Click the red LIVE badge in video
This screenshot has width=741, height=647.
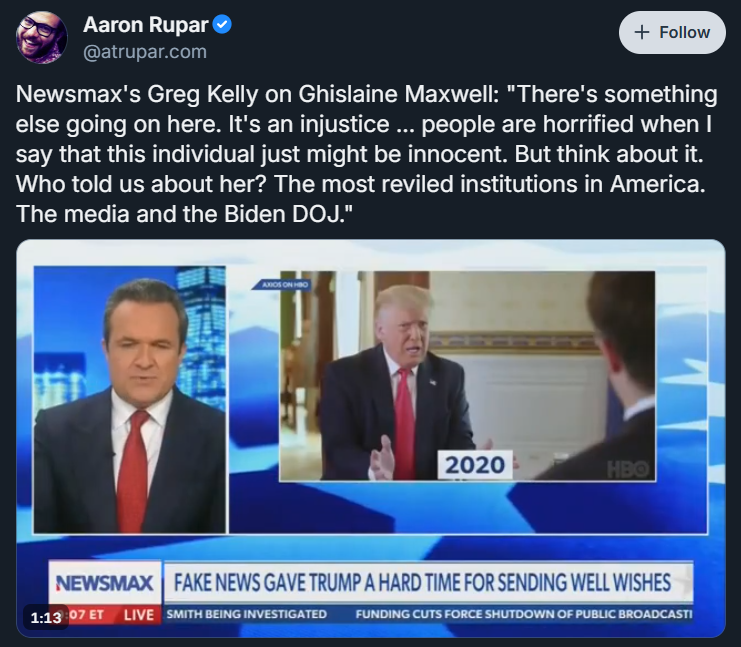pyautogui.click(x=138, y=615)
